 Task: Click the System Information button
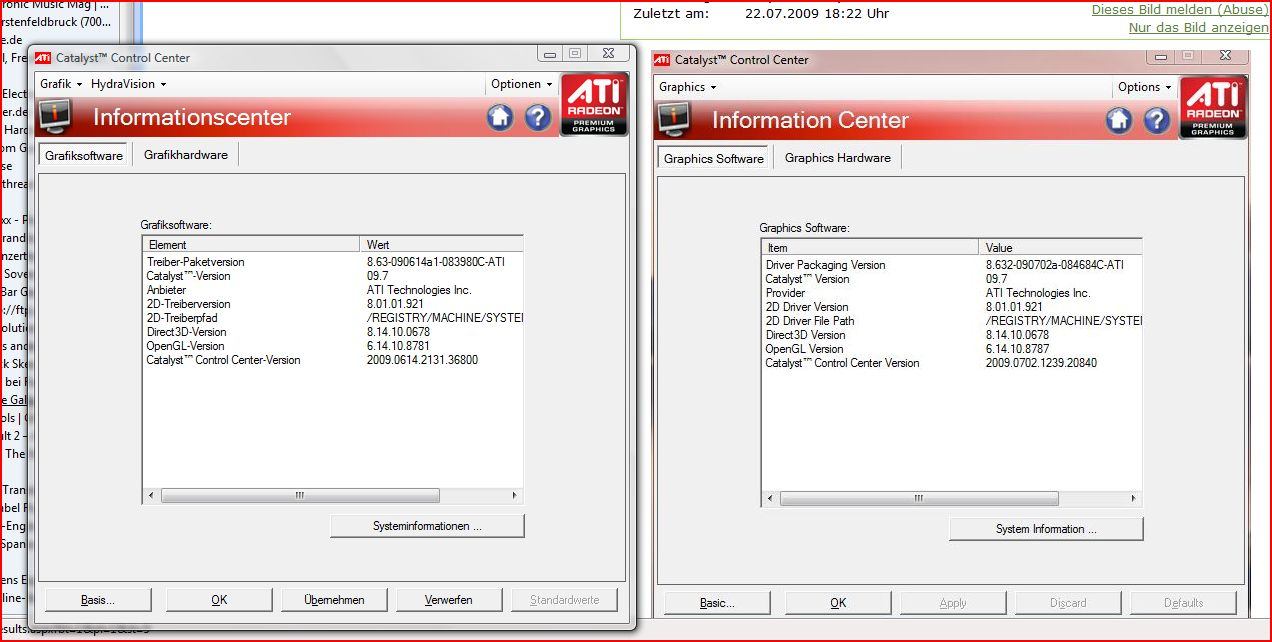click(x=1046, y=529)
